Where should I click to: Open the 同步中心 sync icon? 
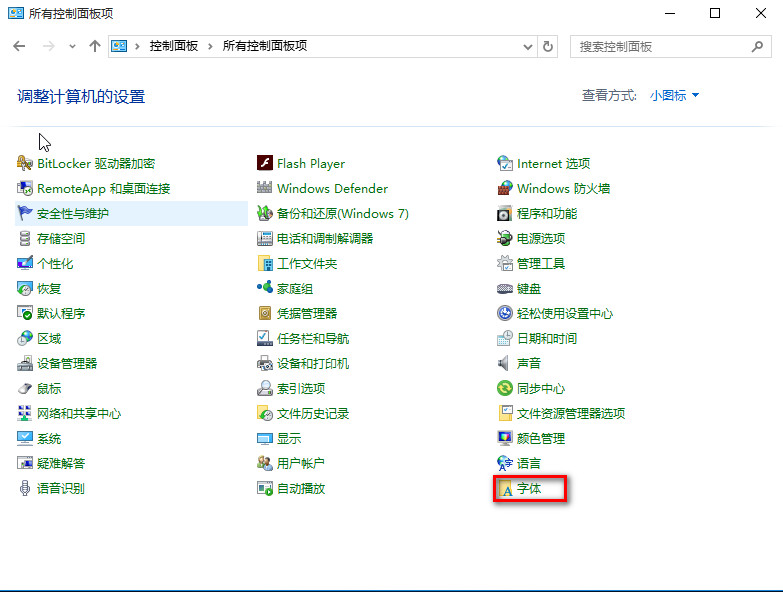505,388
